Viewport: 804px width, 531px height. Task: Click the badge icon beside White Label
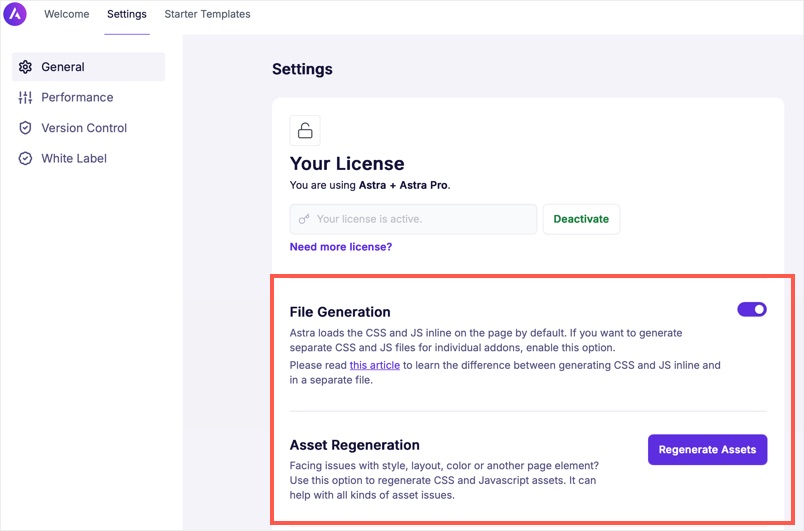[25, 158]
